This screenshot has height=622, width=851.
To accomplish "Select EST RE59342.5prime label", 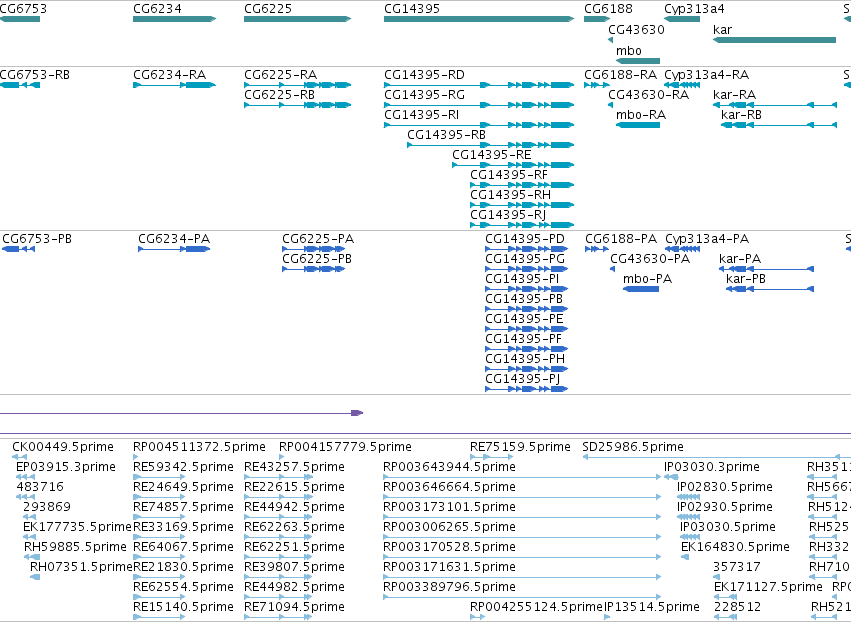I will [x=183, y=467].
